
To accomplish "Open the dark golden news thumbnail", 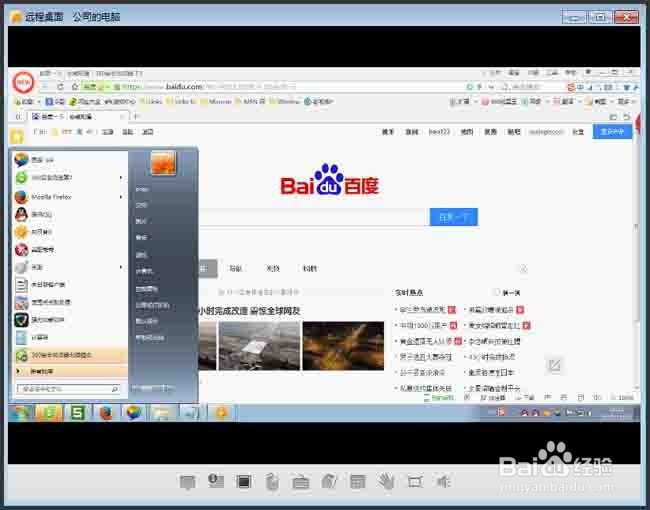I will (343, 346).
